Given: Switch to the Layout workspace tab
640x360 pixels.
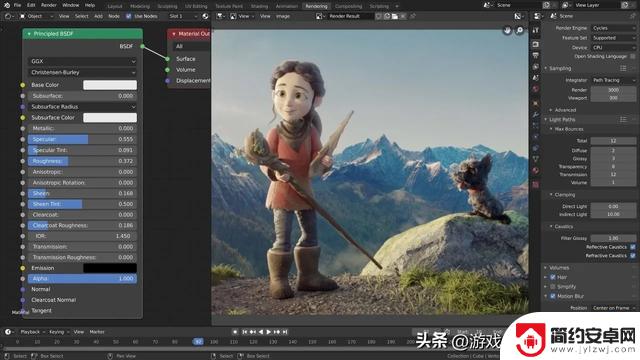Looking at the screenshot, I should coord(115,6).
